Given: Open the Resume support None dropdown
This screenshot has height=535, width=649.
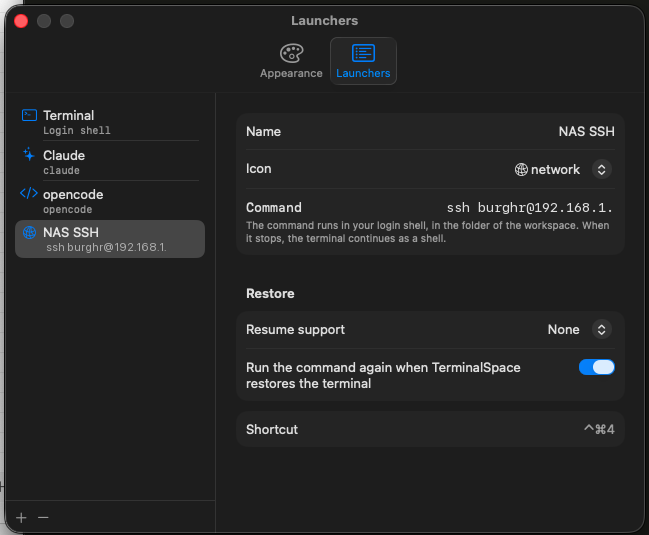Looking at the screenshot, I should coord(601,329).
